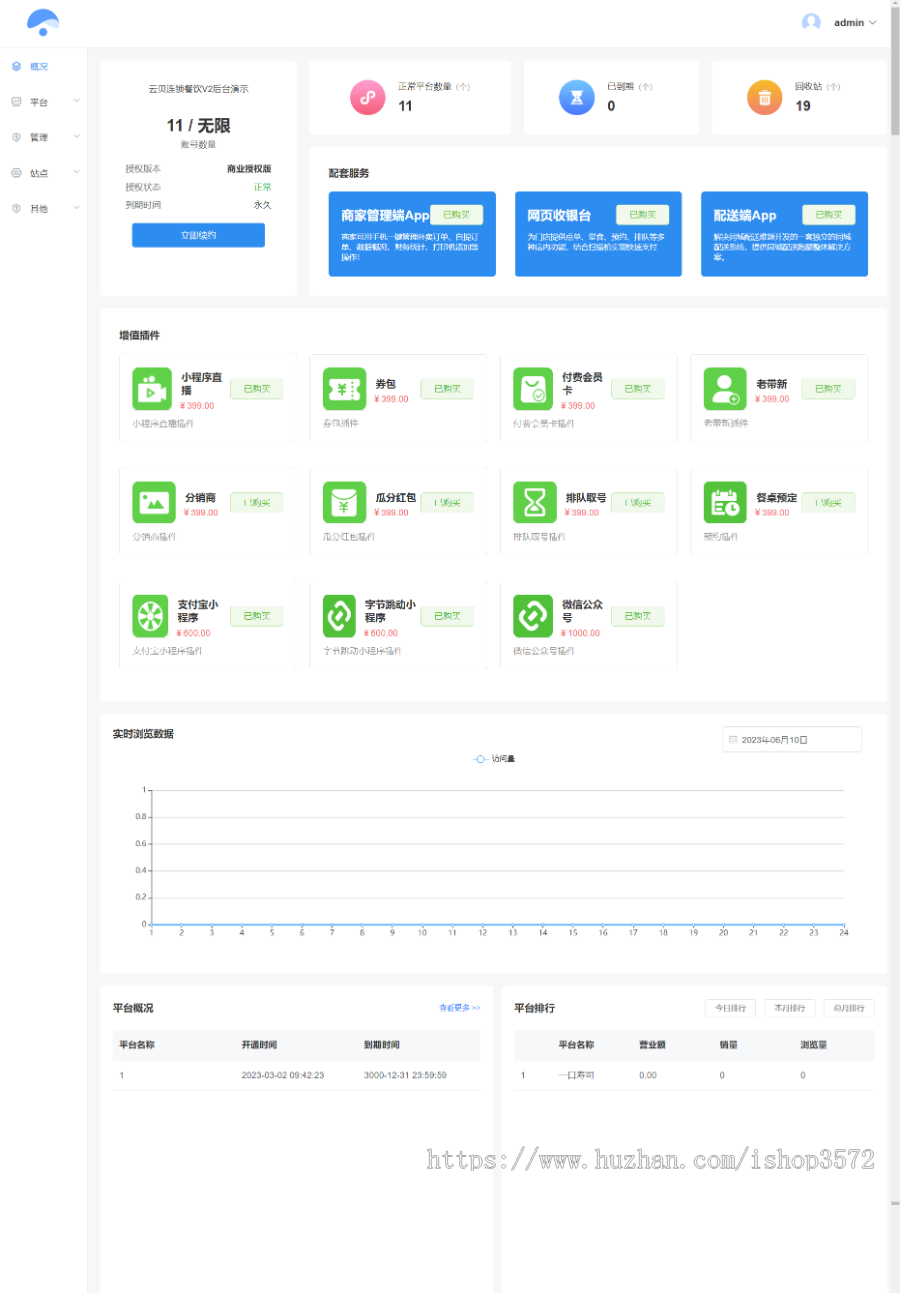900x1293 pixels.
Task: Open the admin user avatar
Action: click(811, 22)
